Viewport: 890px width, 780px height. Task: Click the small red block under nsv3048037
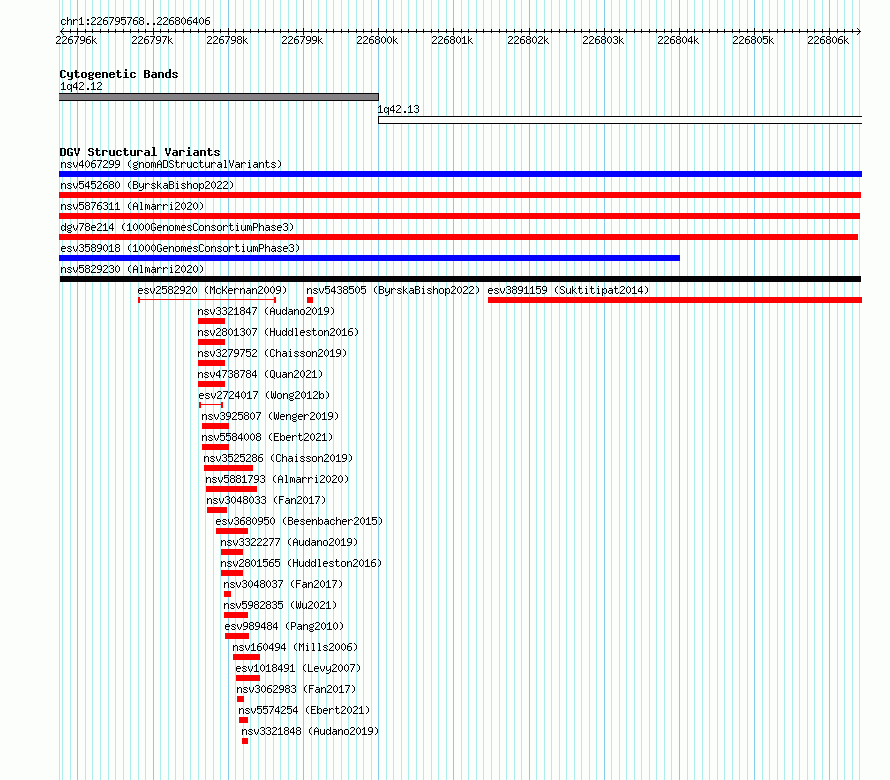pyautogui.click(x=228, y=594)
